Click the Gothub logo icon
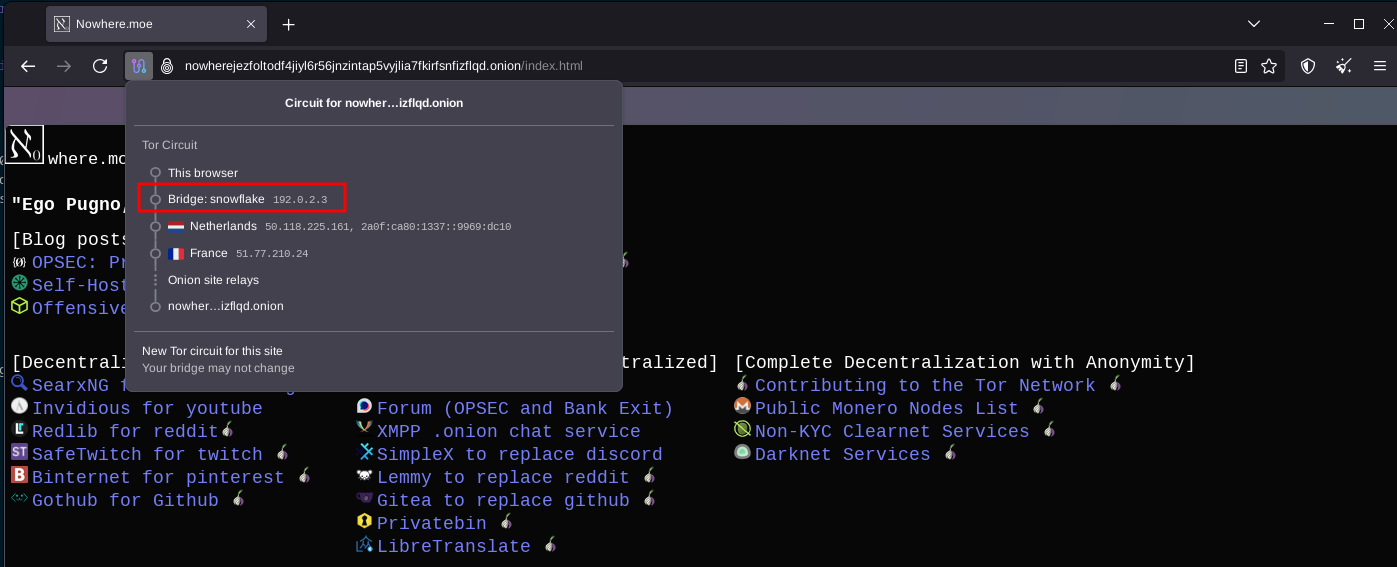Viewport: 1397px width, 567px height. point(19,498)
